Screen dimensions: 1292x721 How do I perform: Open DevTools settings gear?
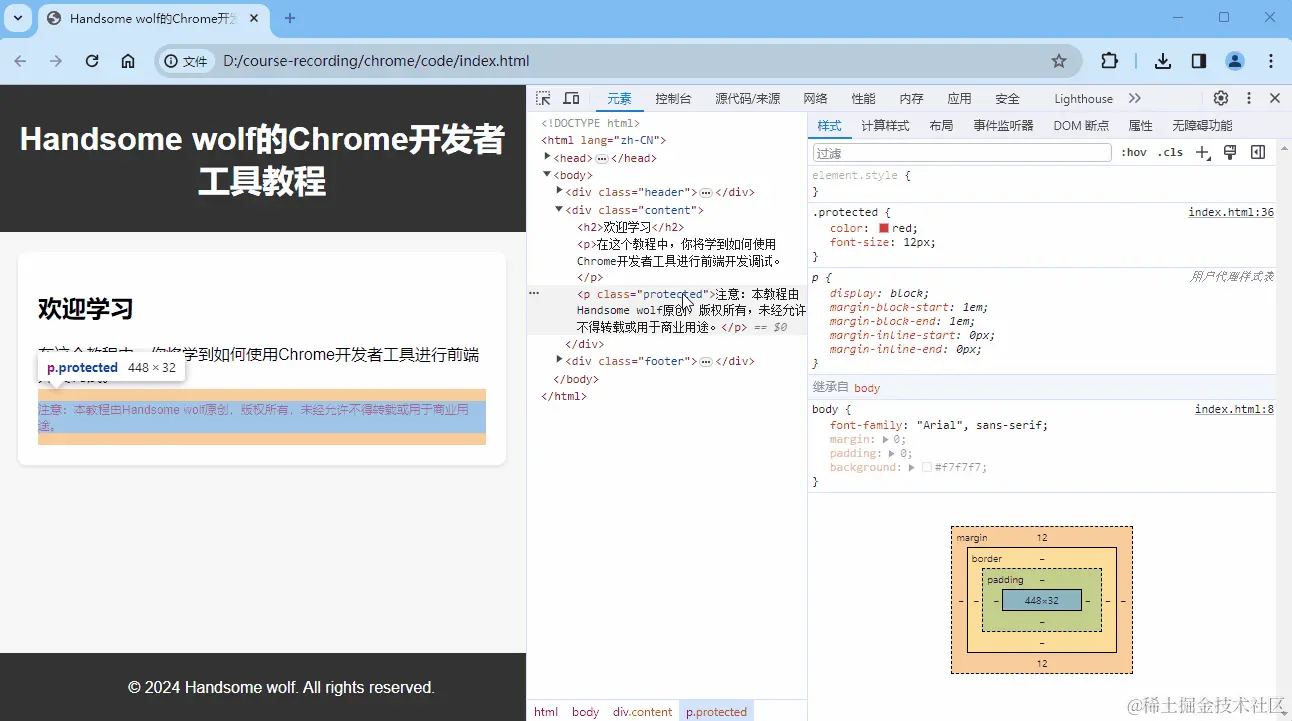point(1221,98)
